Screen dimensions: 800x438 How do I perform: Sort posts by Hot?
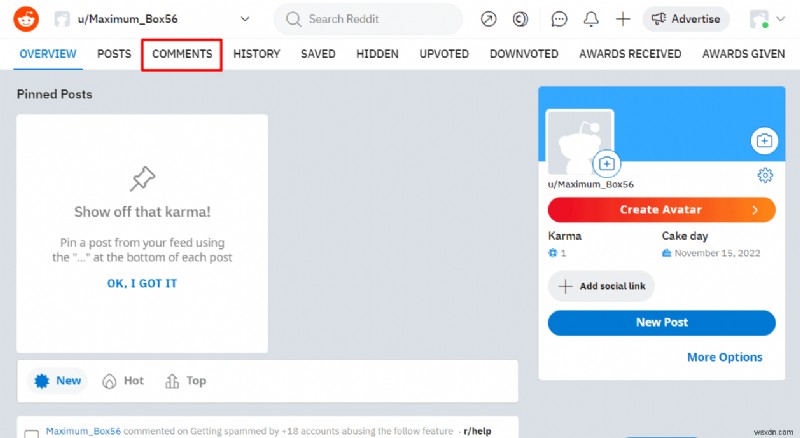123,381
